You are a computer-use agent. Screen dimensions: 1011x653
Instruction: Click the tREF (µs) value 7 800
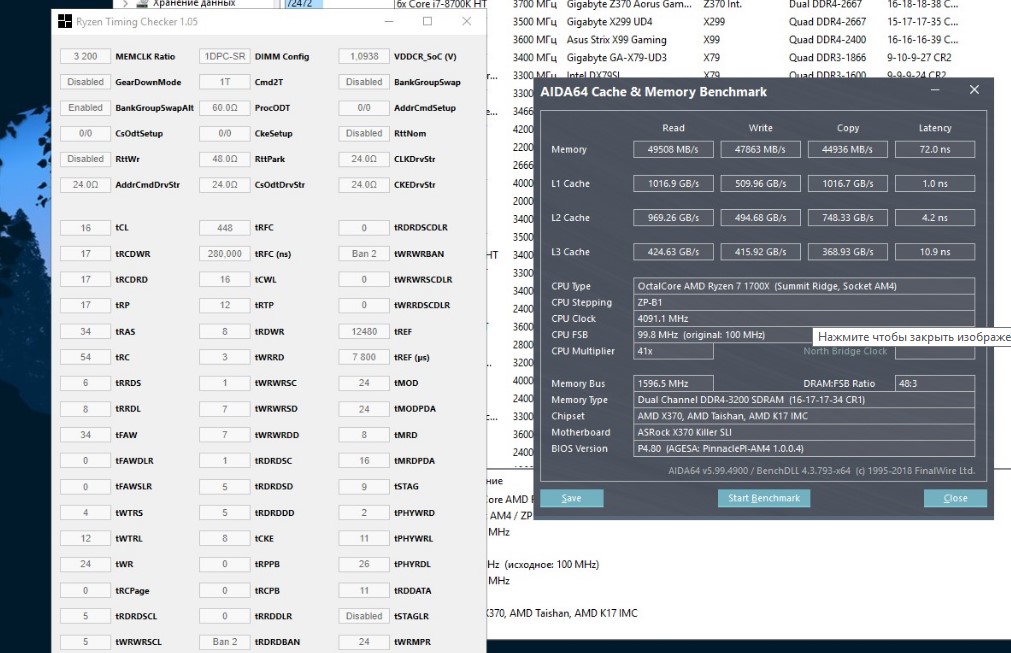(364, 357)
